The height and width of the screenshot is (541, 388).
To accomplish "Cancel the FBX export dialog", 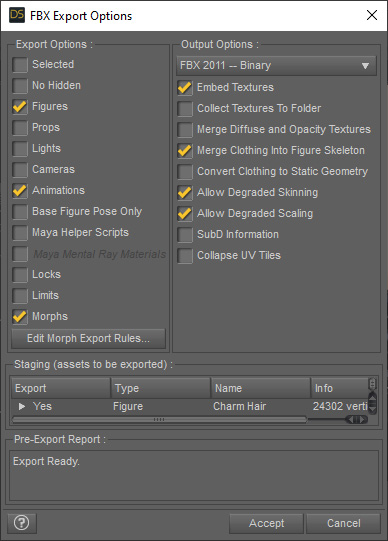I will [x=344, y=523].
